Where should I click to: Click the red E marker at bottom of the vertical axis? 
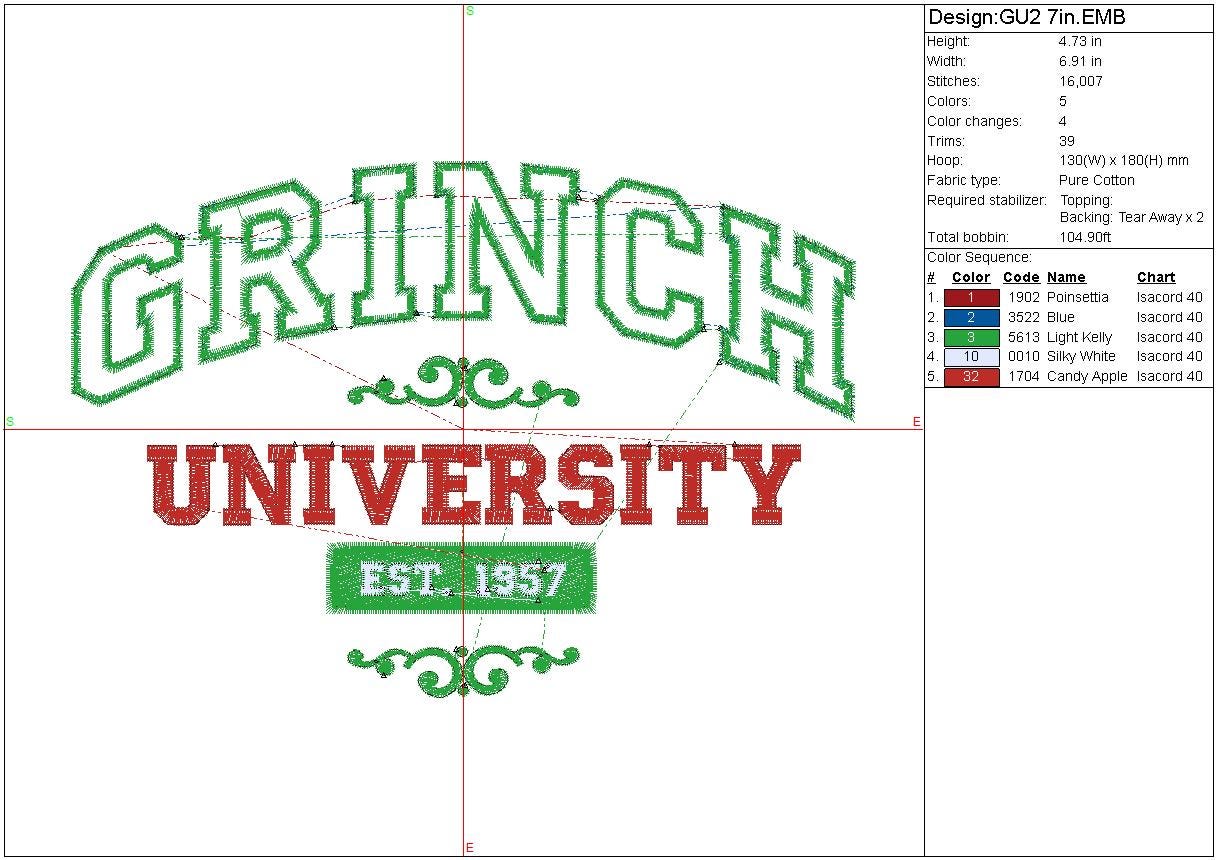coord(469,848)
